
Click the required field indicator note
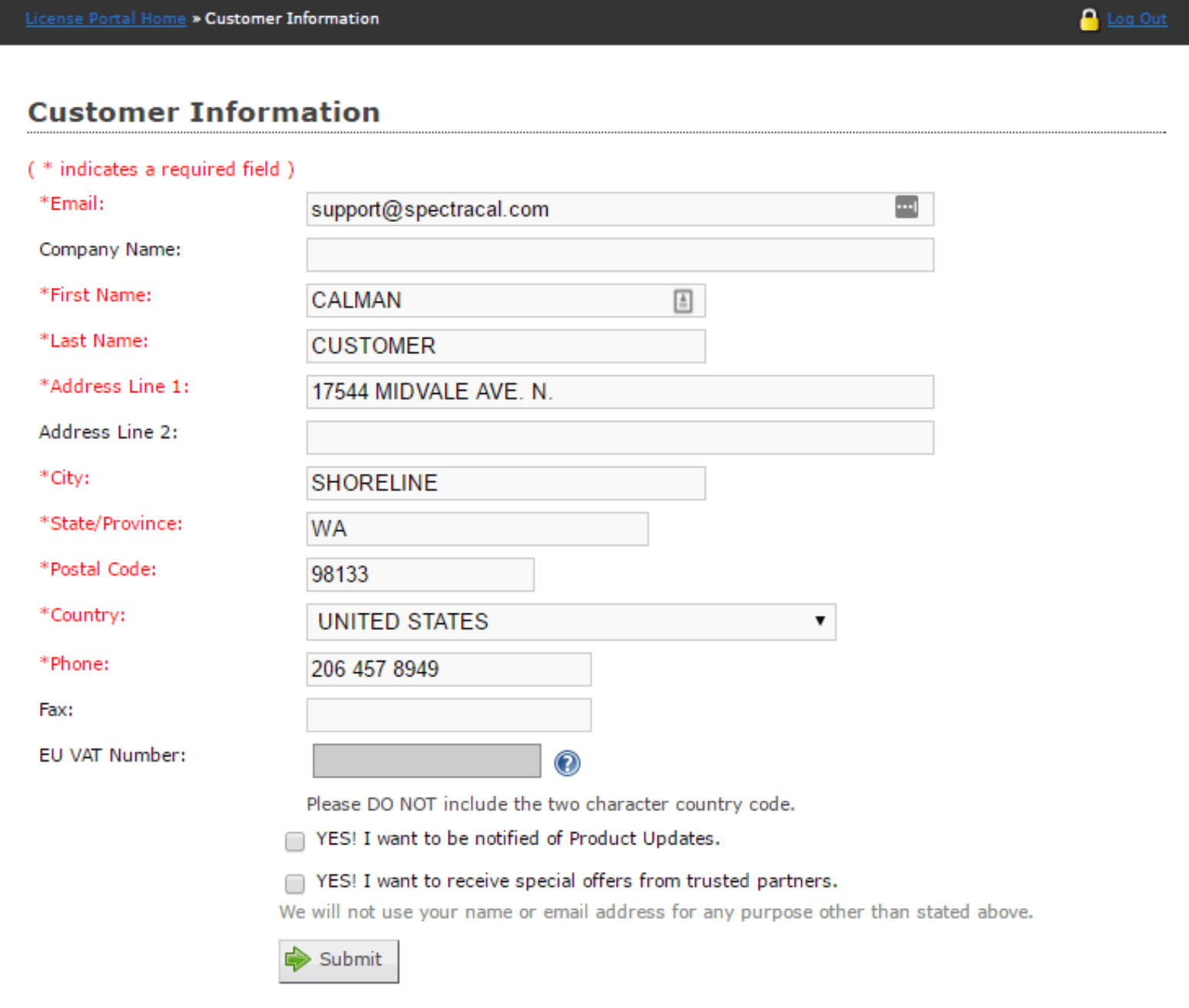point(161,169)
